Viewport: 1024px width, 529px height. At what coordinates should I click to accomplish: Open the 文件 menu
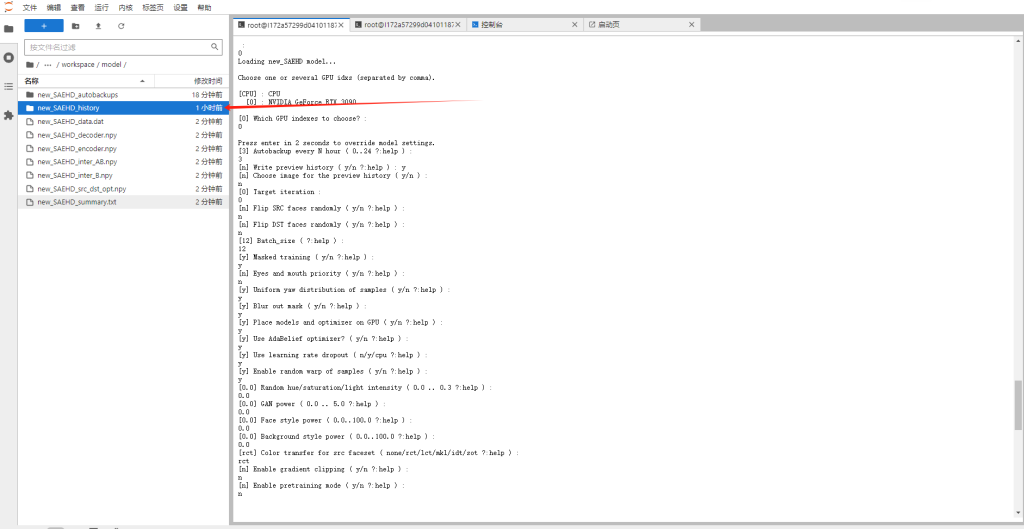click(30, 7)
